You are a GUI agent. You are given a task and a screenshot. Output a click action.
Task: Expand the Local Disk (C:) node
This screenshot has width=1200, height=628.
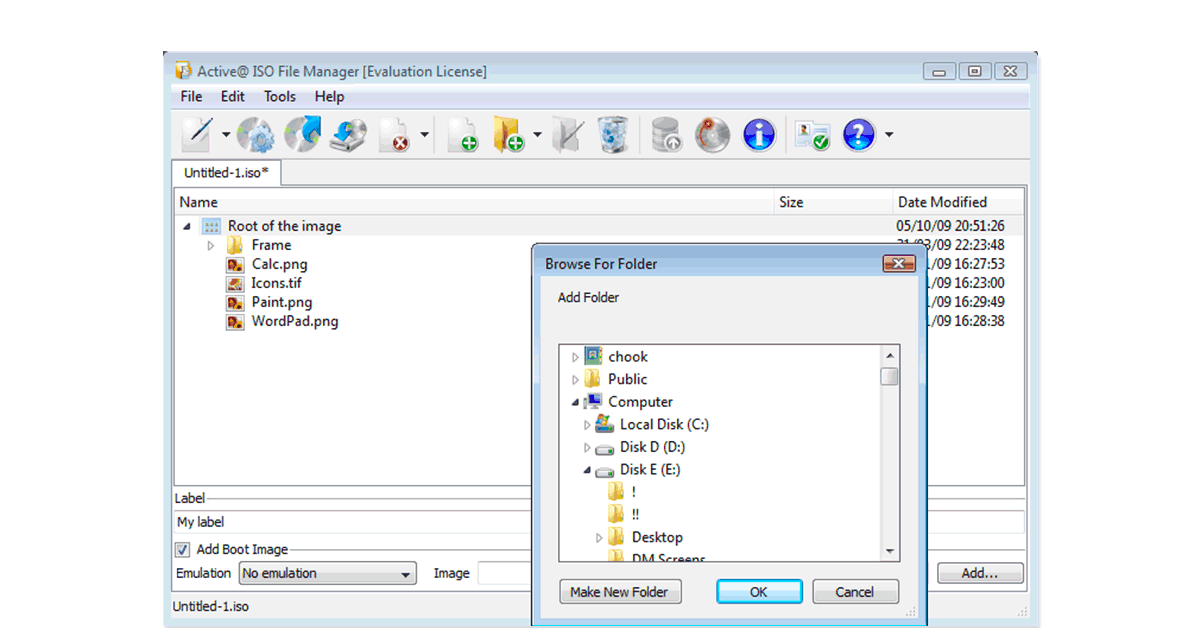(587, 425)
